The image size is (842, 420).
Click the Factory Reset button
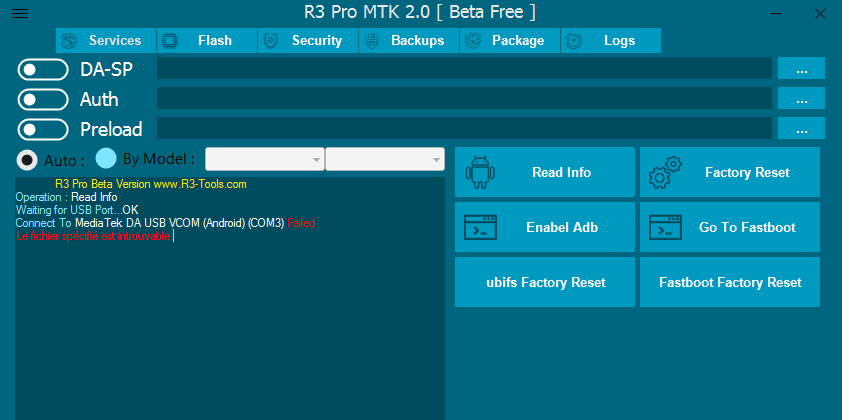tap(730, 172)
